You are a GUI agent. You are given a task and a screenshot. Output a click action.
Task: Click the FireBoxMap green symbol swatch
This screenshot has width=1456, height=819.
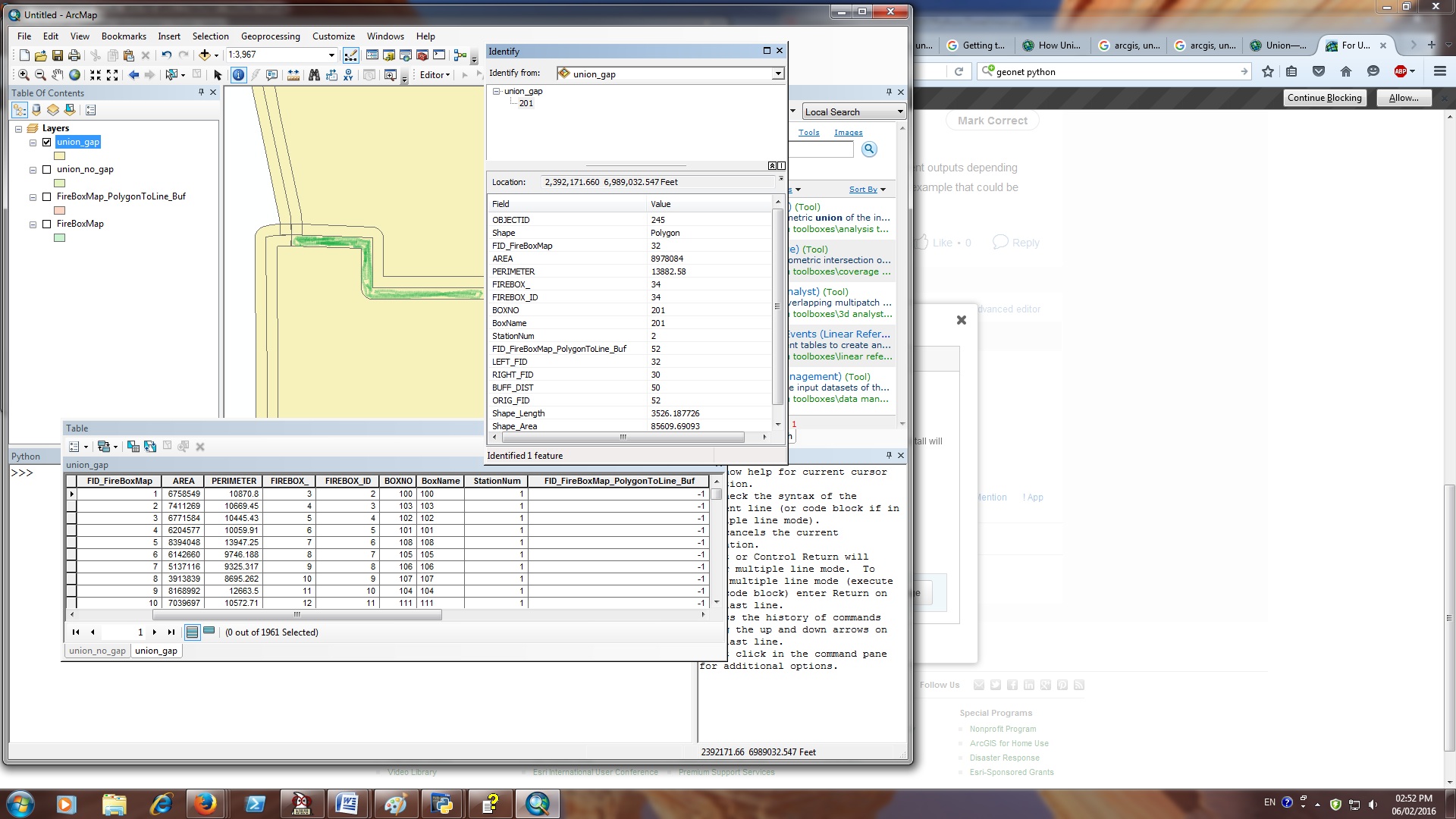pos(60,237)
